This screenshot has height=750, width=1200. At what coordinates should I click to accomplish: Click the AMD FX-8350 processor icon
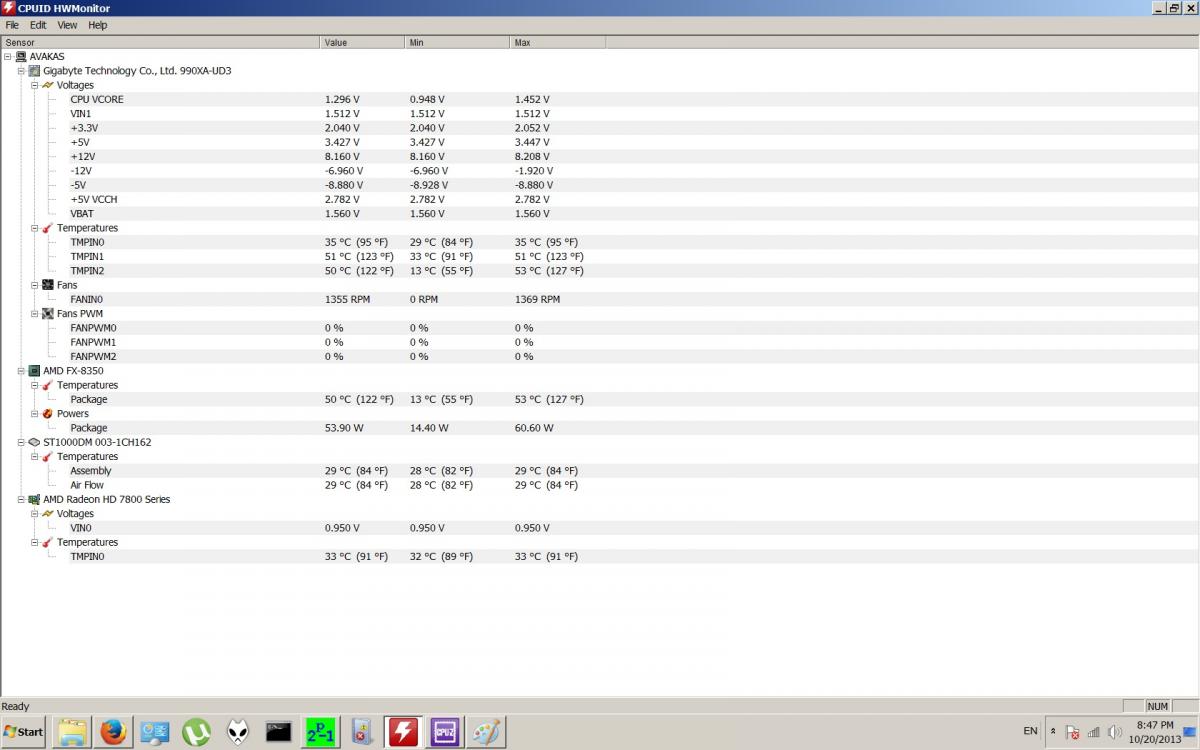click(34, 370)
